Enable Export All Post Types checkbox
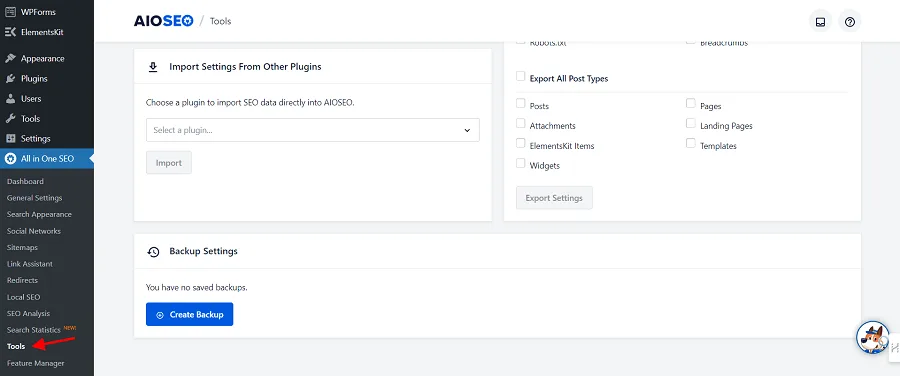The height and width of the screenshot is (376, 900). 521,76
